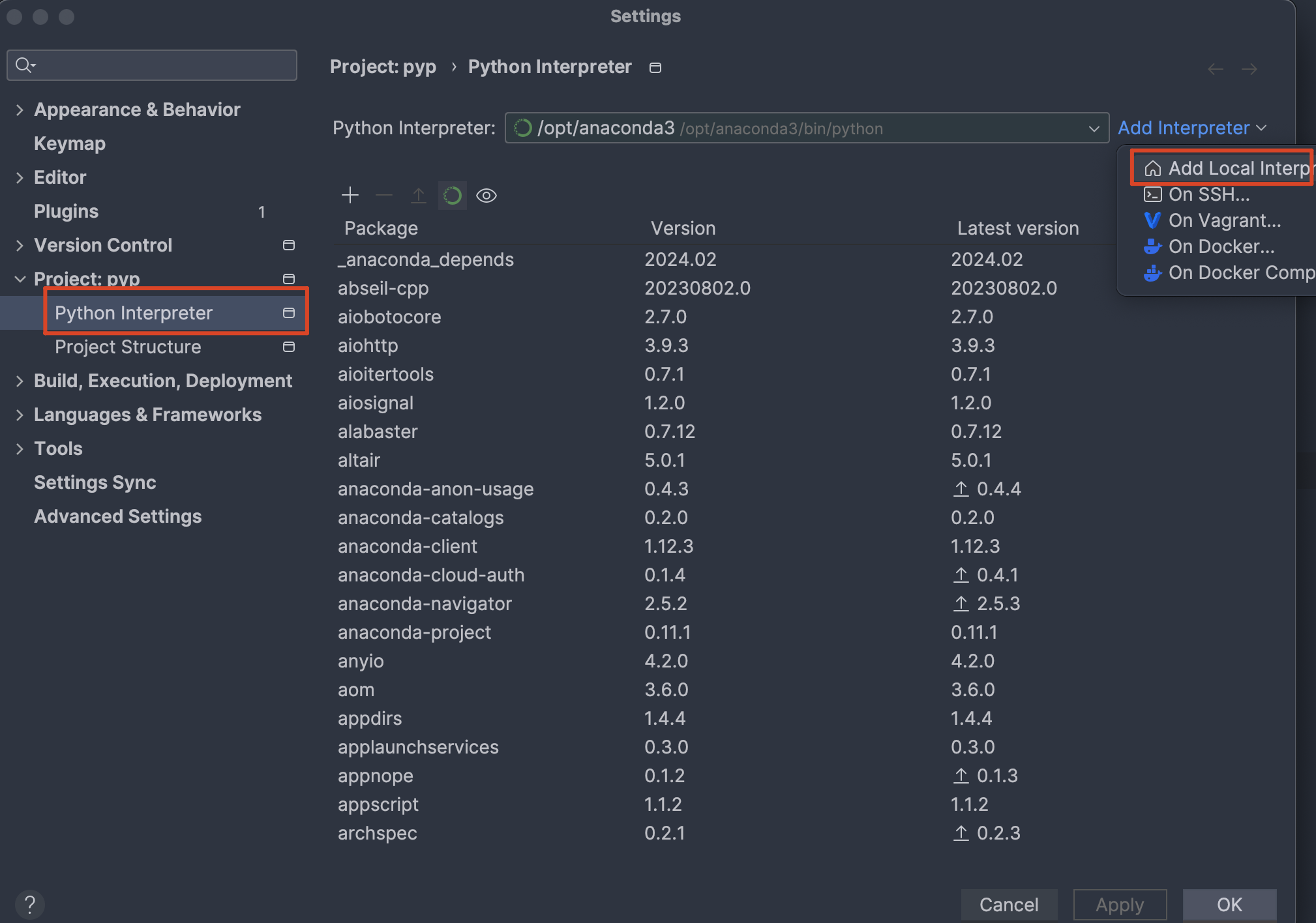Image resolution: width=1316 pixels, height=923 pixels.
Task: Select the On SSH... menu option
Action: click(x=1208, y=194)
